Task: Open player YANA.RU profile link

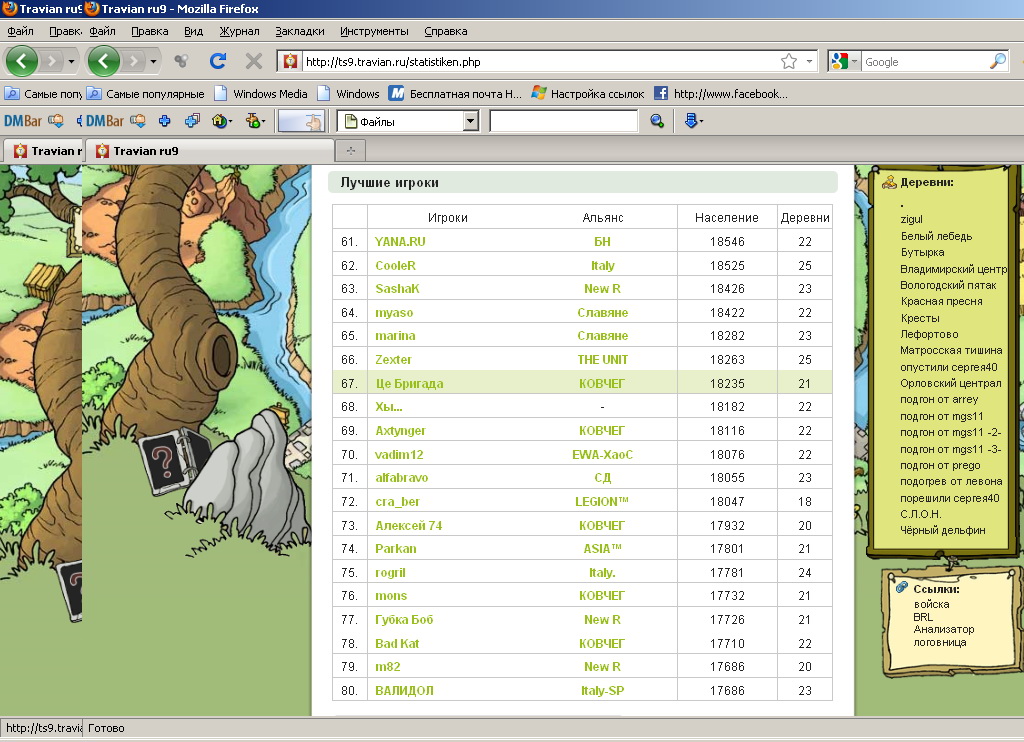Action: 400,242
